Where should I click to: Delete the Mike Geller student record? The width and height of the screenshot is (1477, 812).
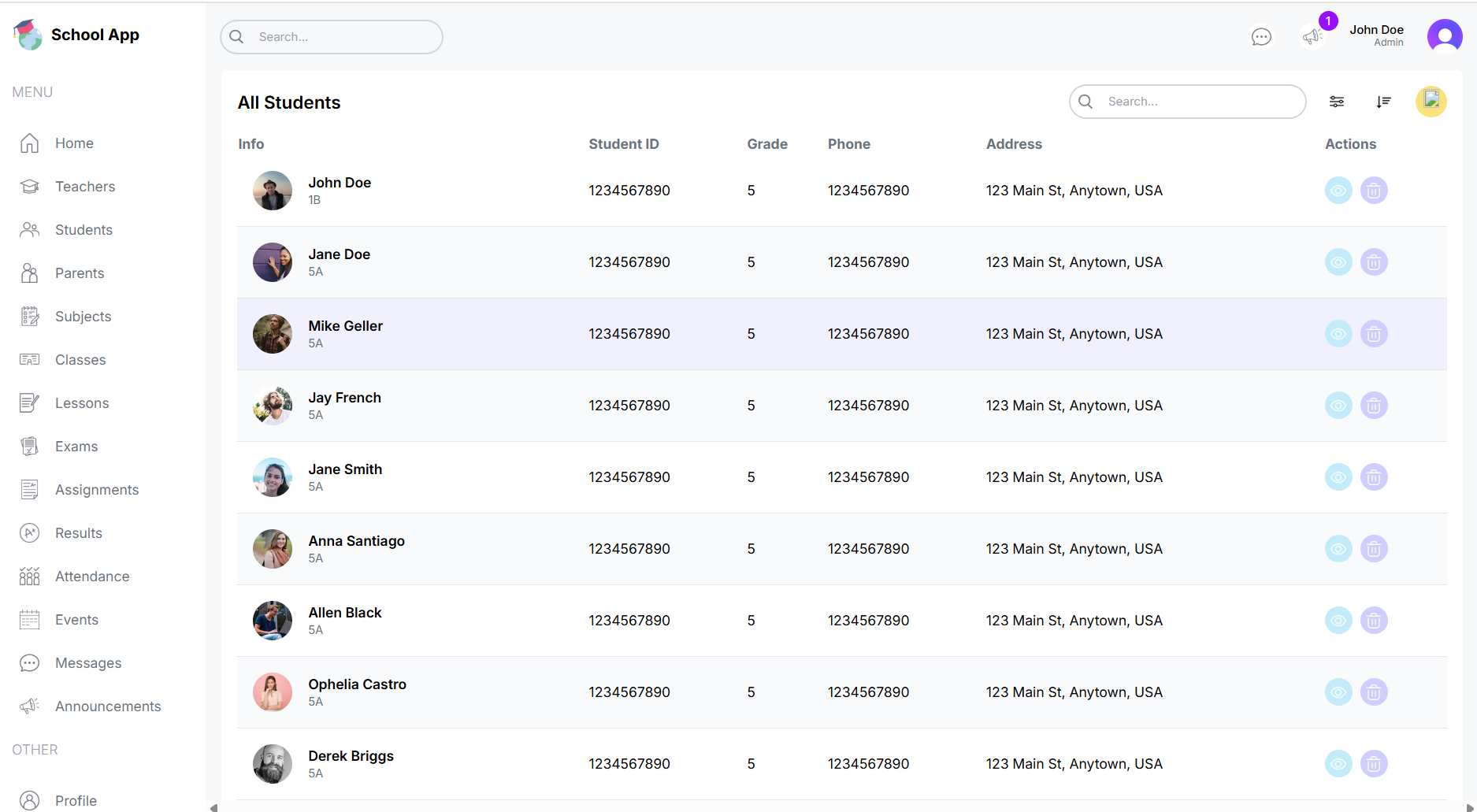1373,334
